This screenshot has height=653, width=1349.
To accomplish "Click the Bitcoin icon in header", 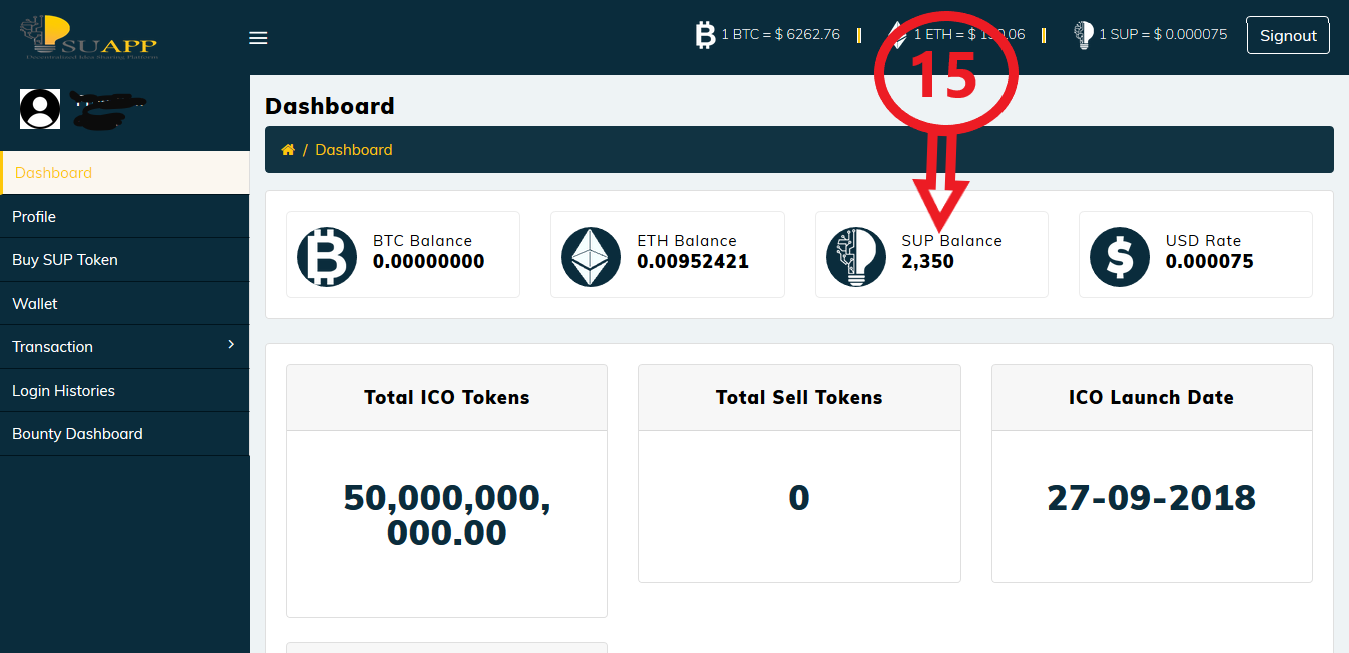I will click(x=706, y=35).
